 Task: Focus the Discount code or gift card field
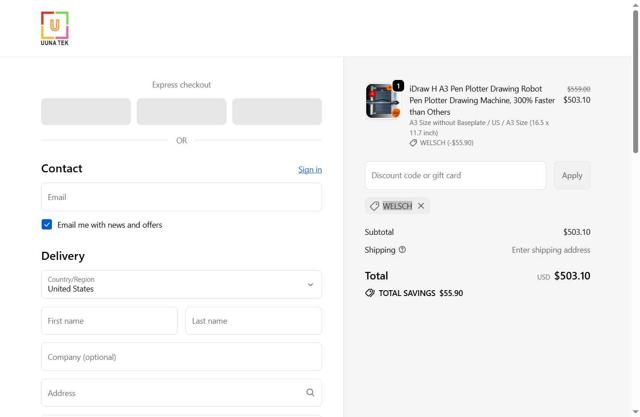455,175
